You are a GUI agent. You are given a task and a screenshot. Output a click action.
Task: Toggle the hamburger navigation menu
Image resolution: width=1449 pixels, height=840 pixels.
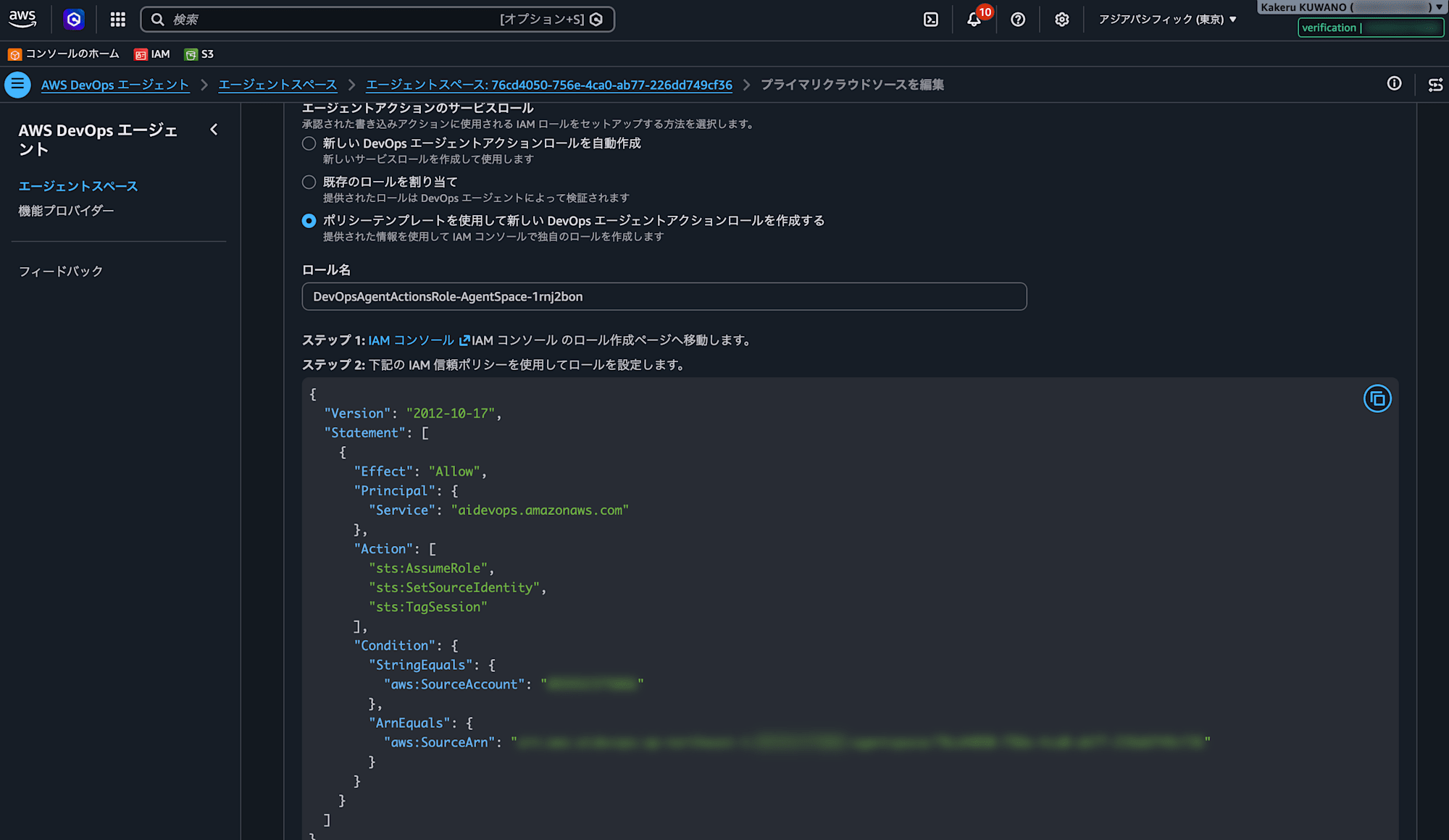click(17, 85)
